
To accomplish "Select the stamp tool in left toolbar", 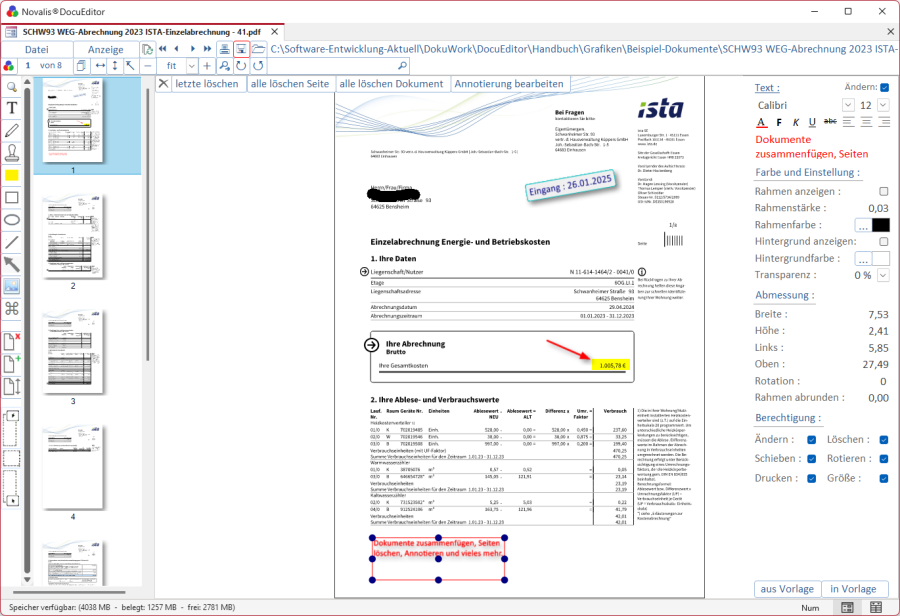I will pyautogui.click(x=12, y=152).
